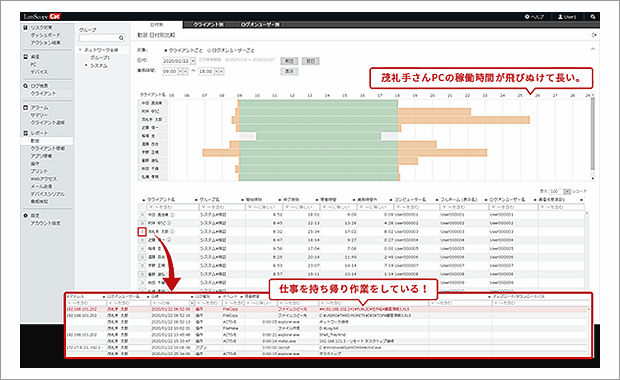
Task: Click the ログ検索 magnifier icon in sidebar
Action: 25,86
